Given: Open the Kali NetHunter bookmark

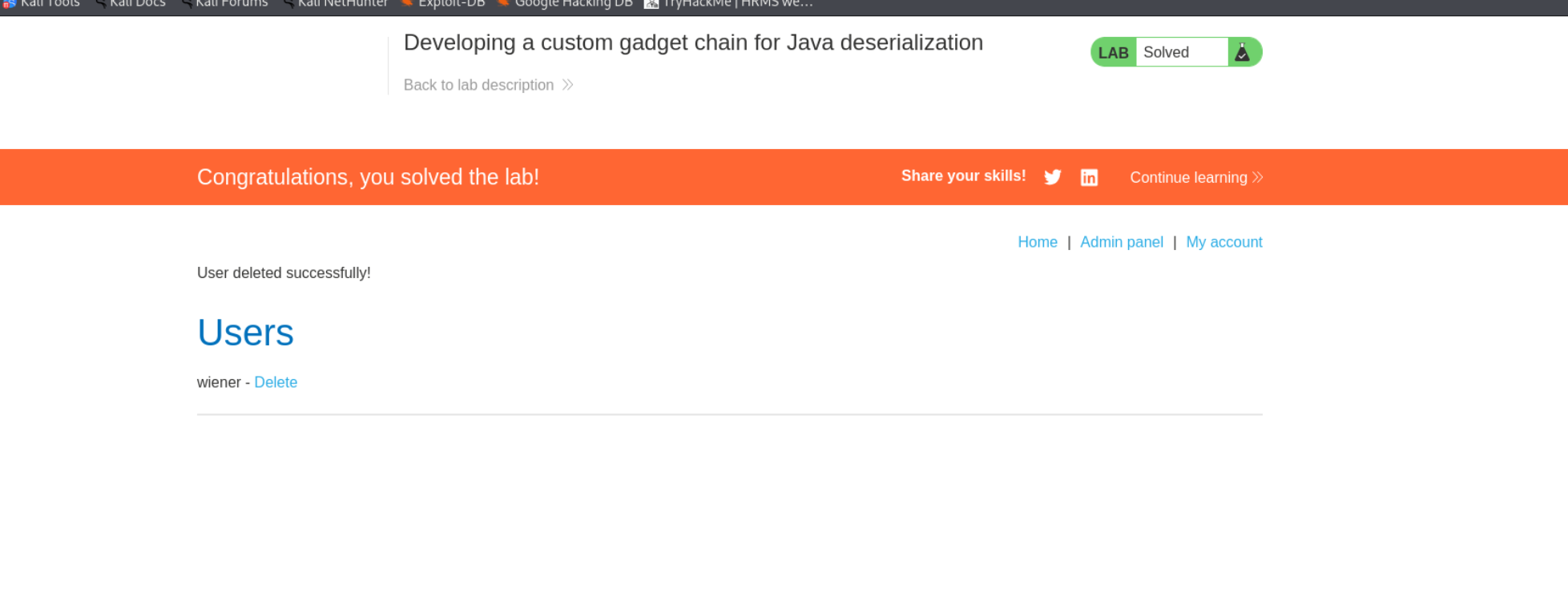Looking at the screenshot, I should click(x=335, y=4).
